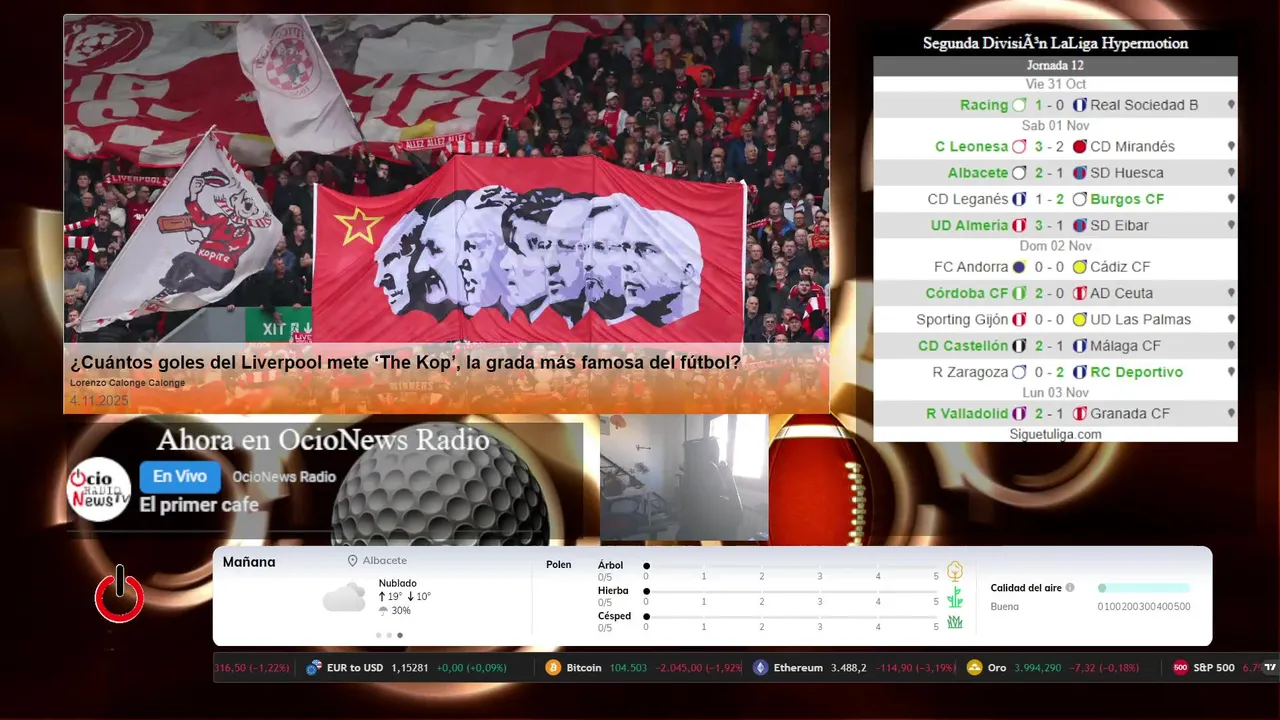Screen dimensions: 1280x720
Task: Click the 'Buena' air quality label
Action: tap(1005, 607)
